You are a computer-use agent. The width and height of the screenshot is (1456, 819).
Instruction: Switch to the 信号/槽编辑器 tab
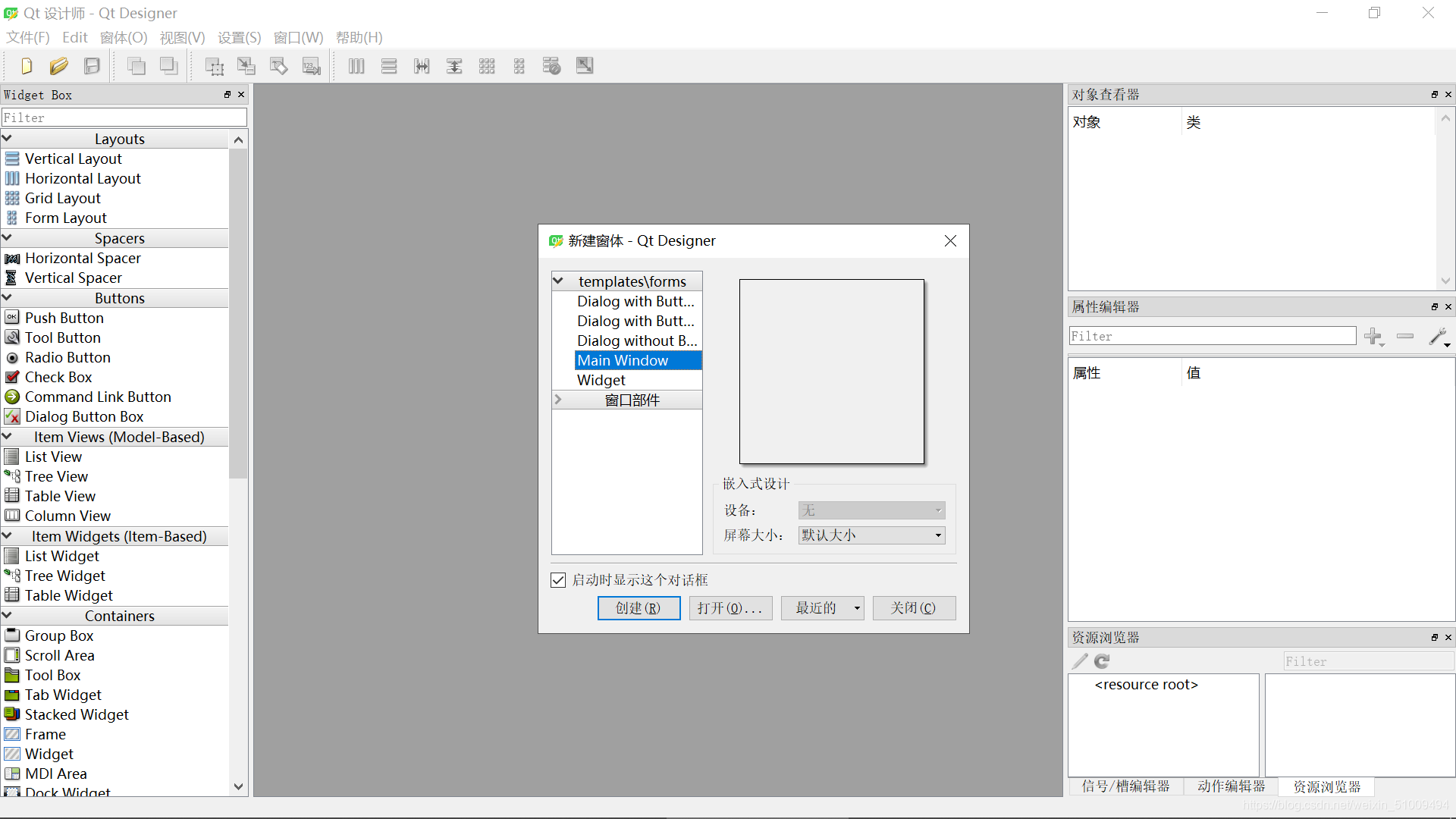coord(1125,786)
